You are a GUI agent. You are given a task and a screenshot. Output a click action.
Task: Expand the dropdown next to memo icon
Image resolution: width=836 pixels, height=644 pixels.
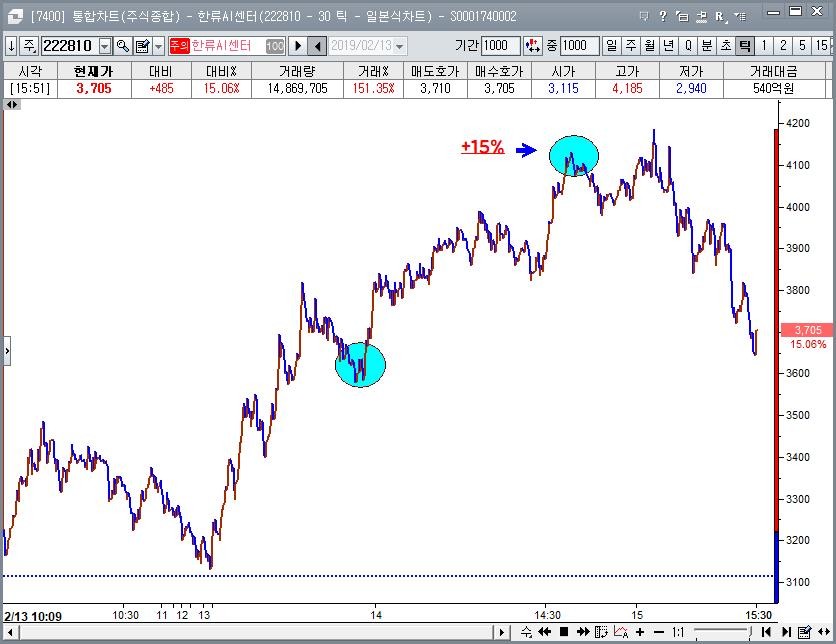click(x=158, y=46)
